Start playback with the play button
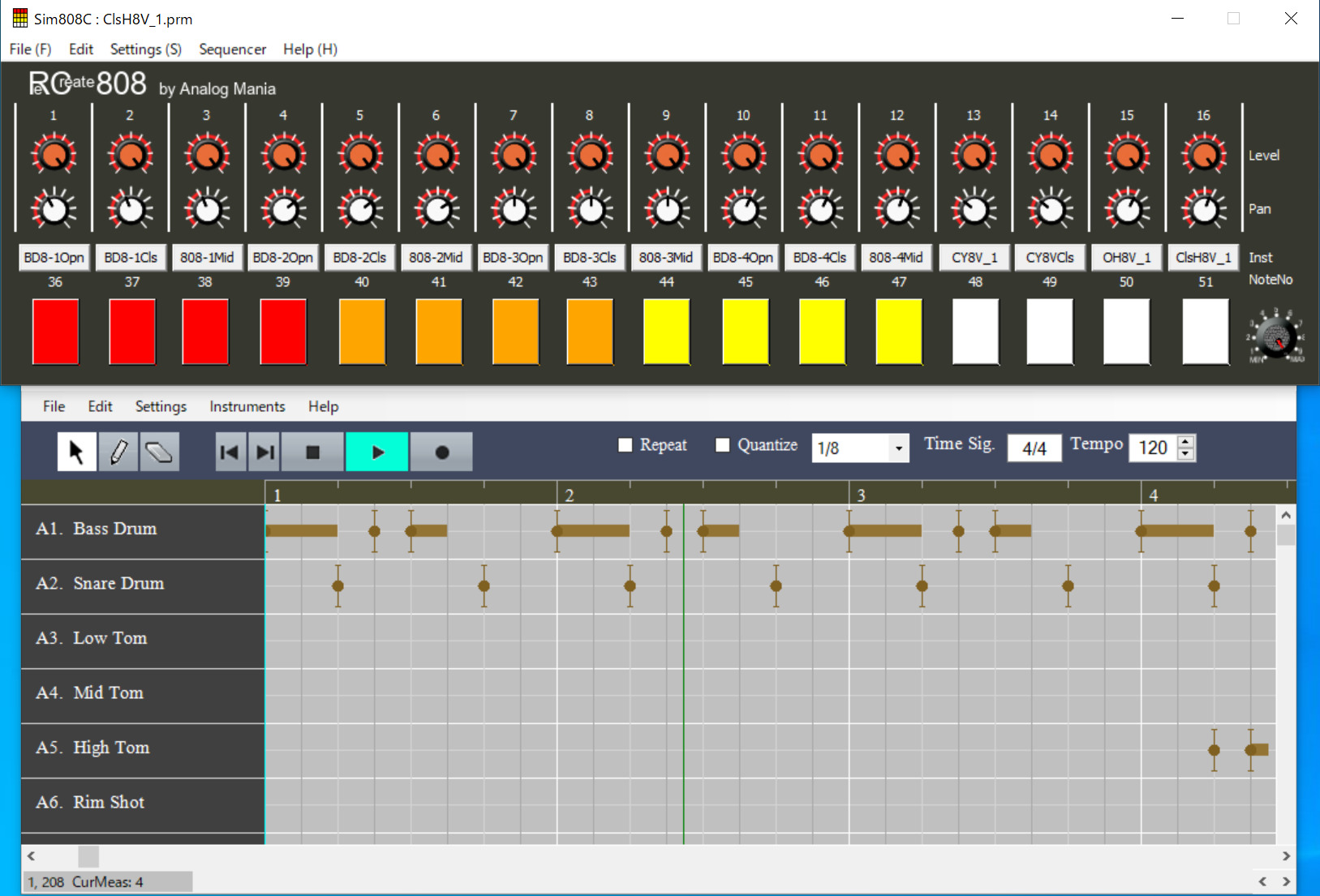The width and height of the screenshot is (1320, 896). (x=377, y=452)
